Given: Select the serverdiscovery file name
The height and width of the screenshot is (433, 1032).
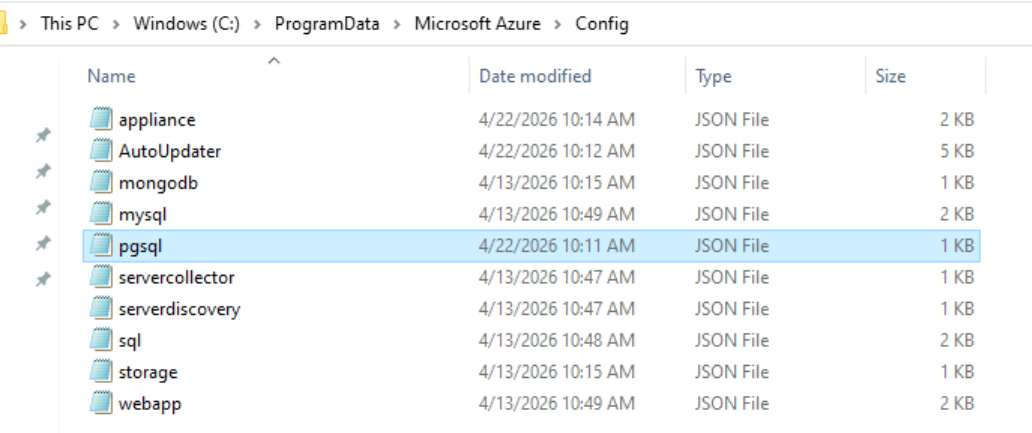Looking at the screenshot, I should (180, 309).
